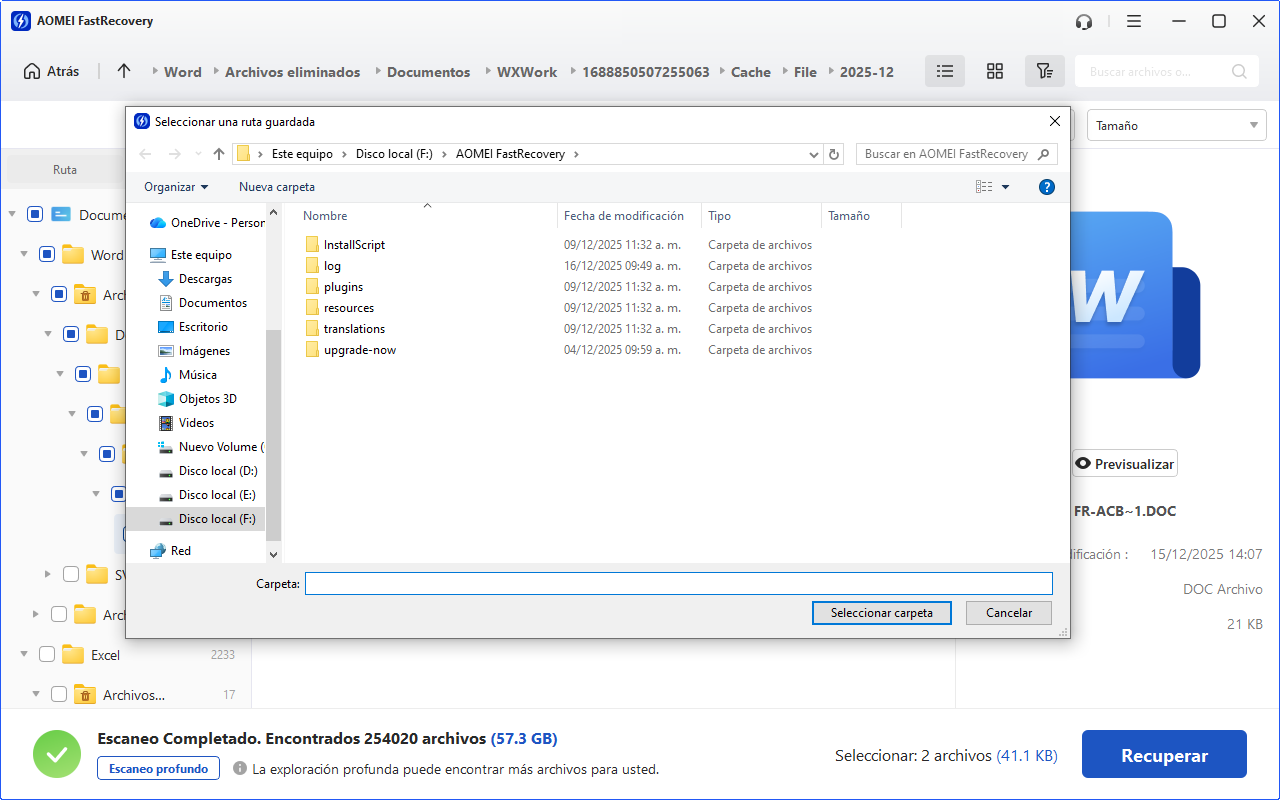The image size is (1280, 800).
Task: Click the filter icon in toolbar
Action: click(x=1044, y=71)
